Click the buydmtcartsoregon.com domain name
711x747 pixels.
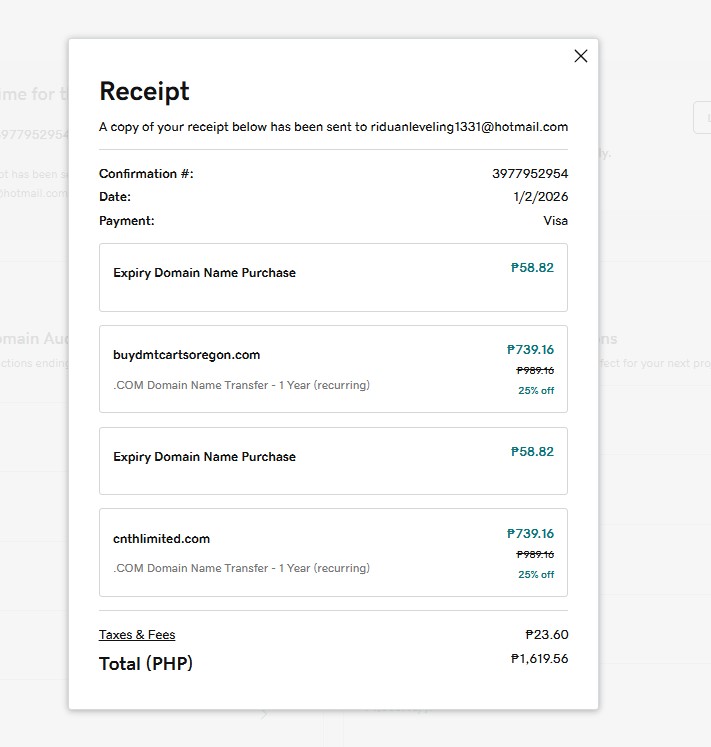point(186,355)
